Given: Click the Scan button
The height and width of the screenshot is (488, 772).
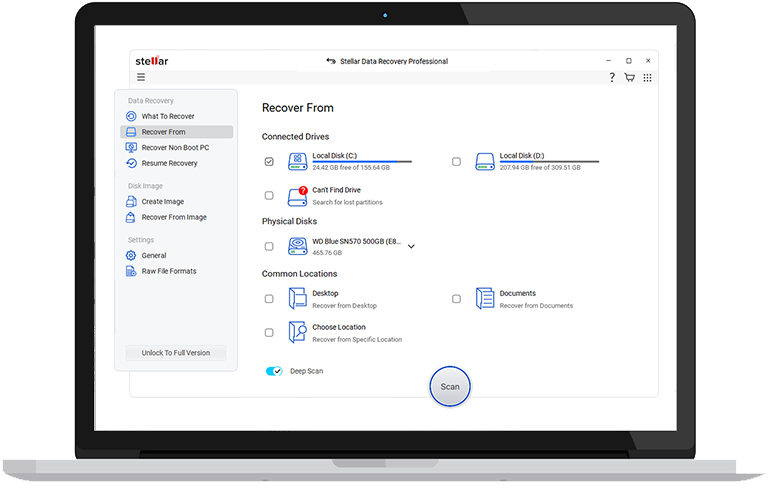Looking at the screenshot, I should (450, 387).
